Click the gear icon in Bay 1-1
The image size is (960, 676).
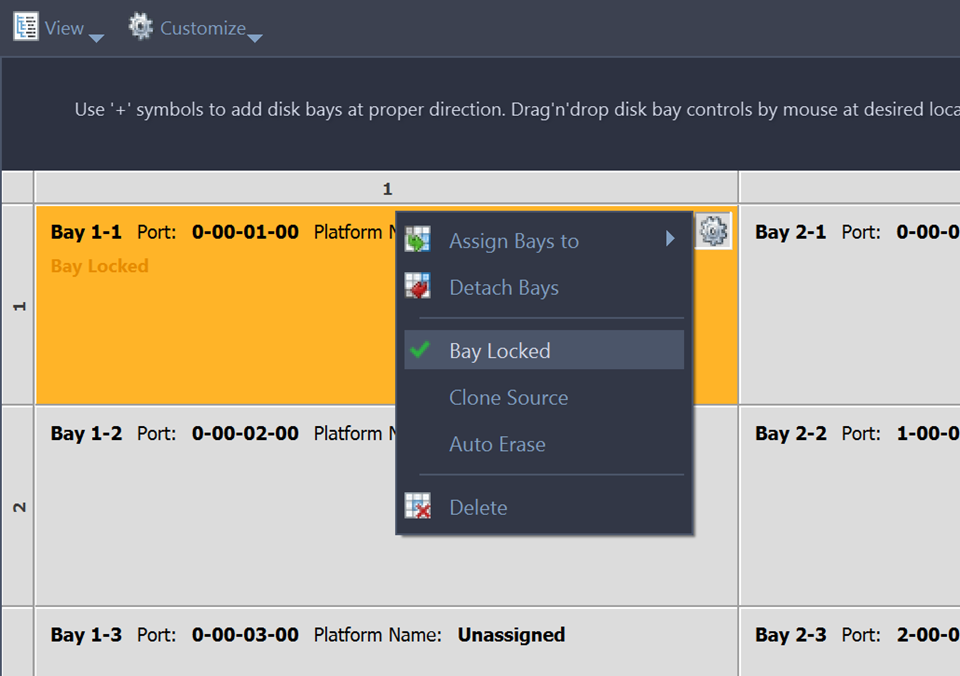pyautogui.click(x=713, y=231)
